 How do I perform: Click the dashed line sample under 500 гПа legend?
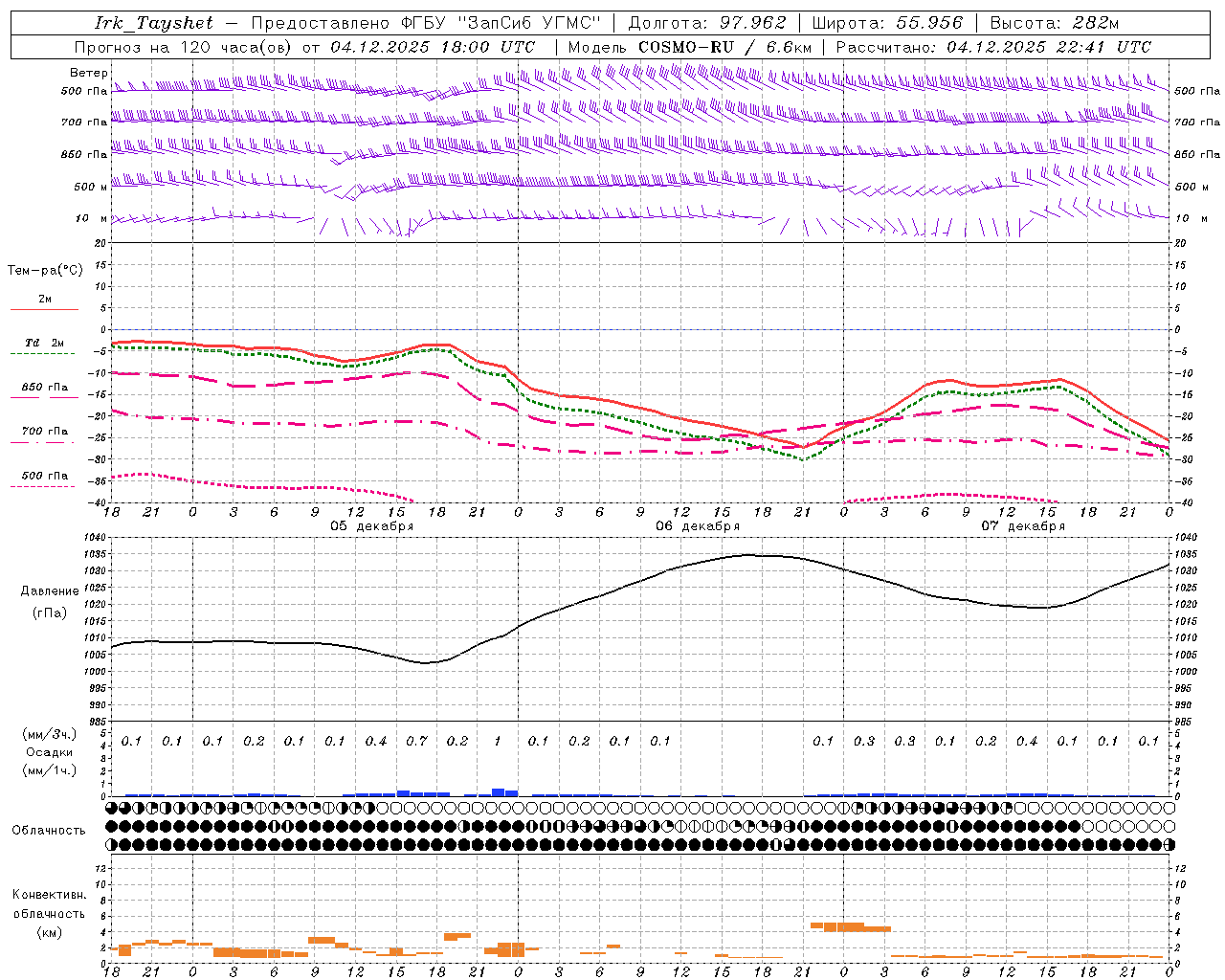click(x=43, y=486)
